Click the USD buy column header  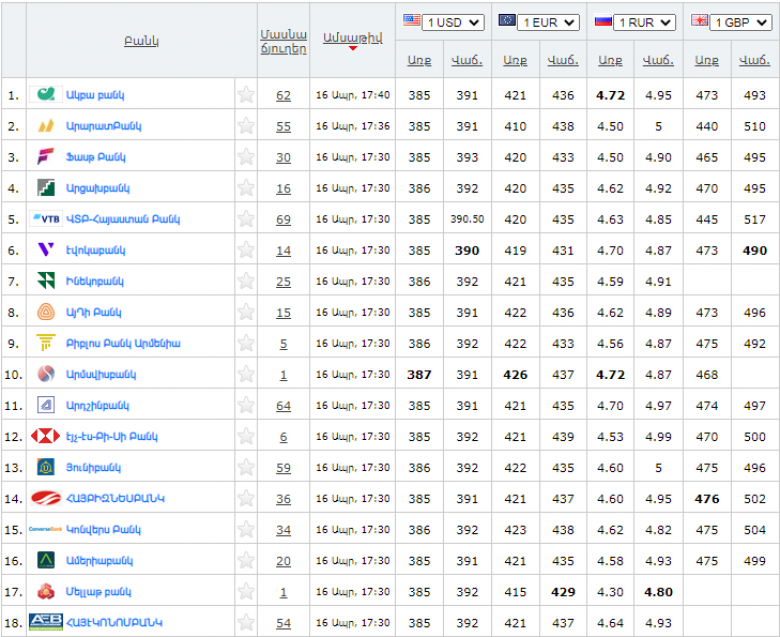point(419,61)
